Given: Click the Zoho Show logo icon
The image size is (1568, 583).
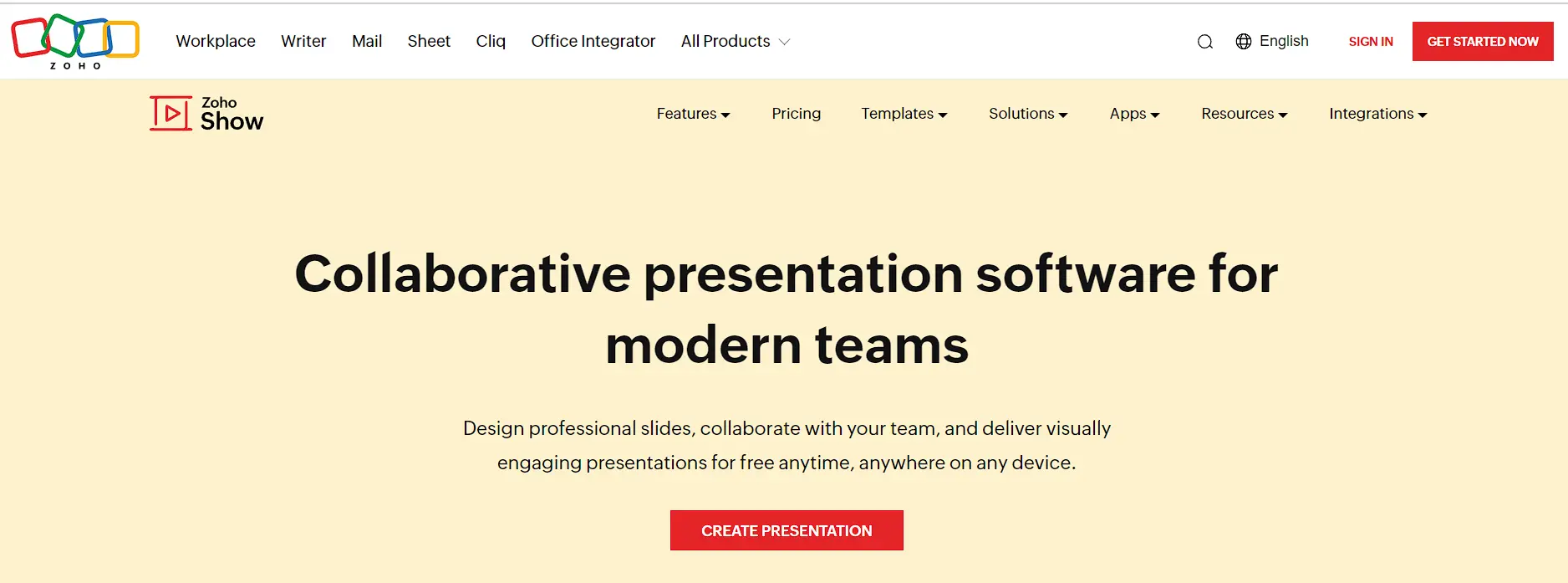Looking at the screenshot, I should point(171,114).
